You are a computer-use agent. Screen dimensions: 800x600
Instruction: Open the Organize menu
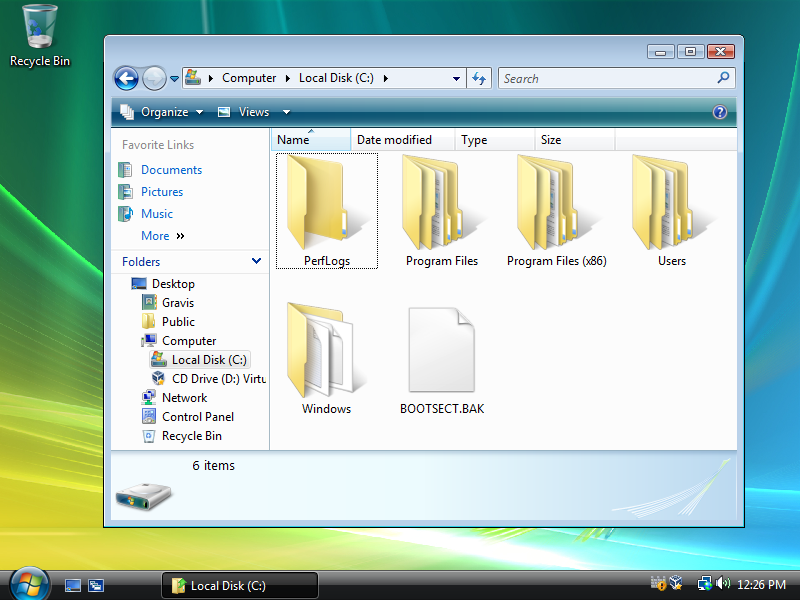point(162,112)
